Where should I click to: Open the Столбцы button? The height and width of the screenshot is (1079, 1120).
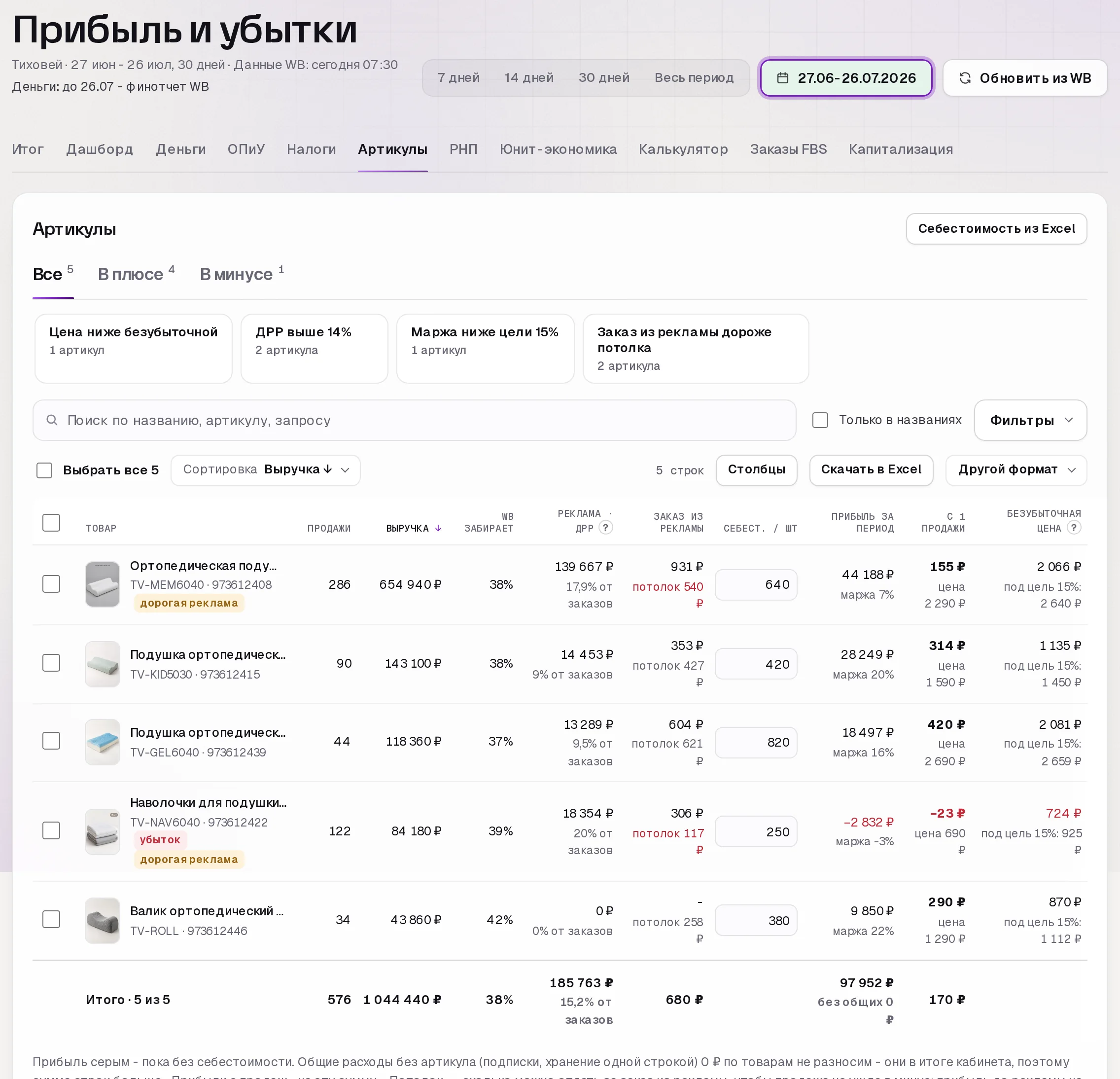coord(756,470)
